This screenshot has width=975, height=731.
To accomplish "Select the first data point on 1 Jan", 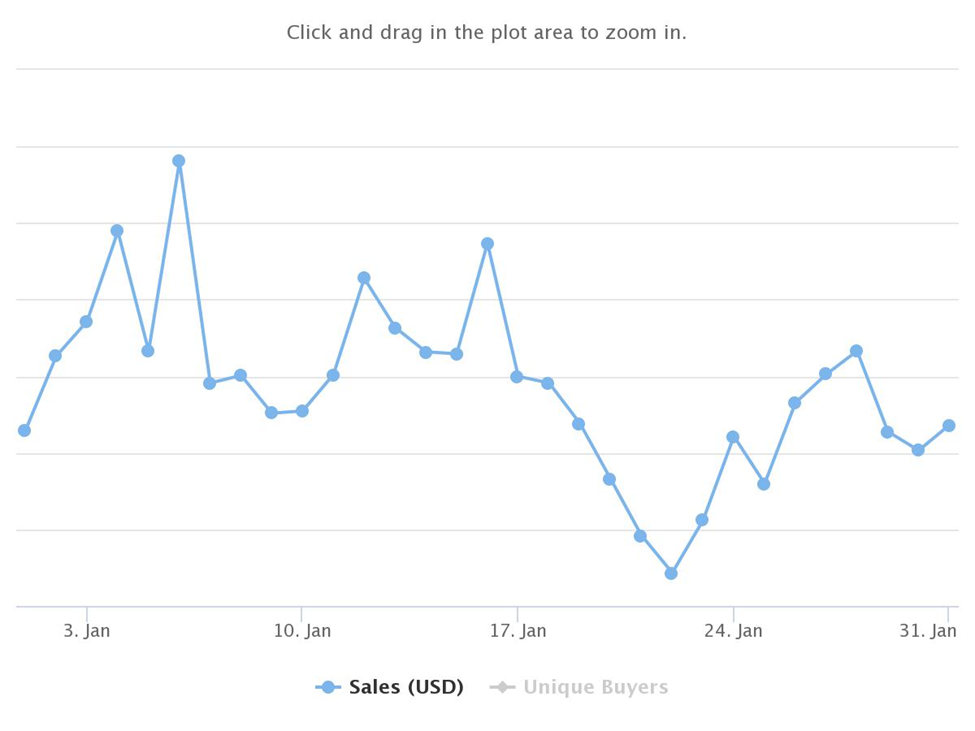I will 24,431.
